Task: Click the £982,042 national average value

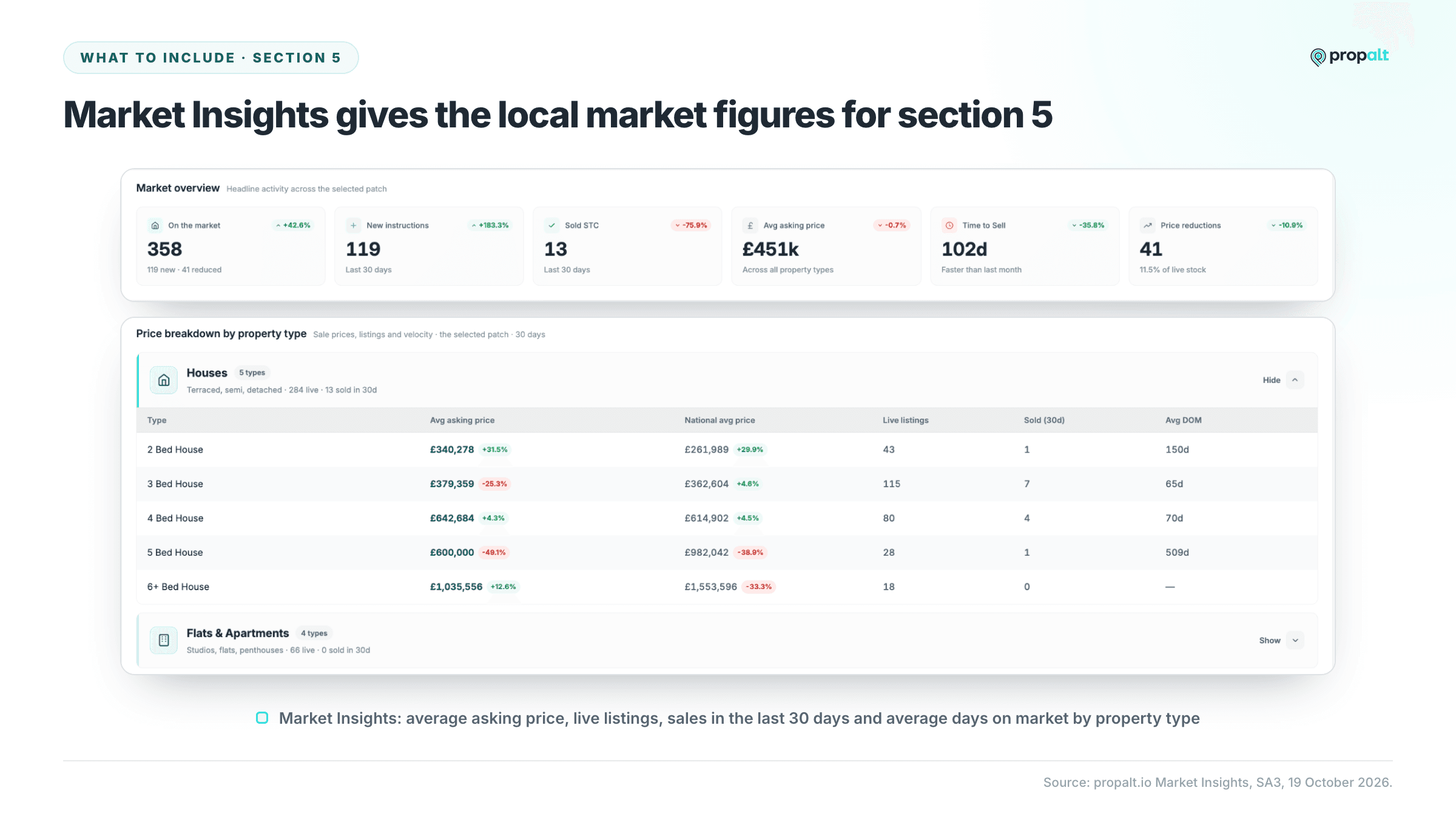Action: [706, 552]
